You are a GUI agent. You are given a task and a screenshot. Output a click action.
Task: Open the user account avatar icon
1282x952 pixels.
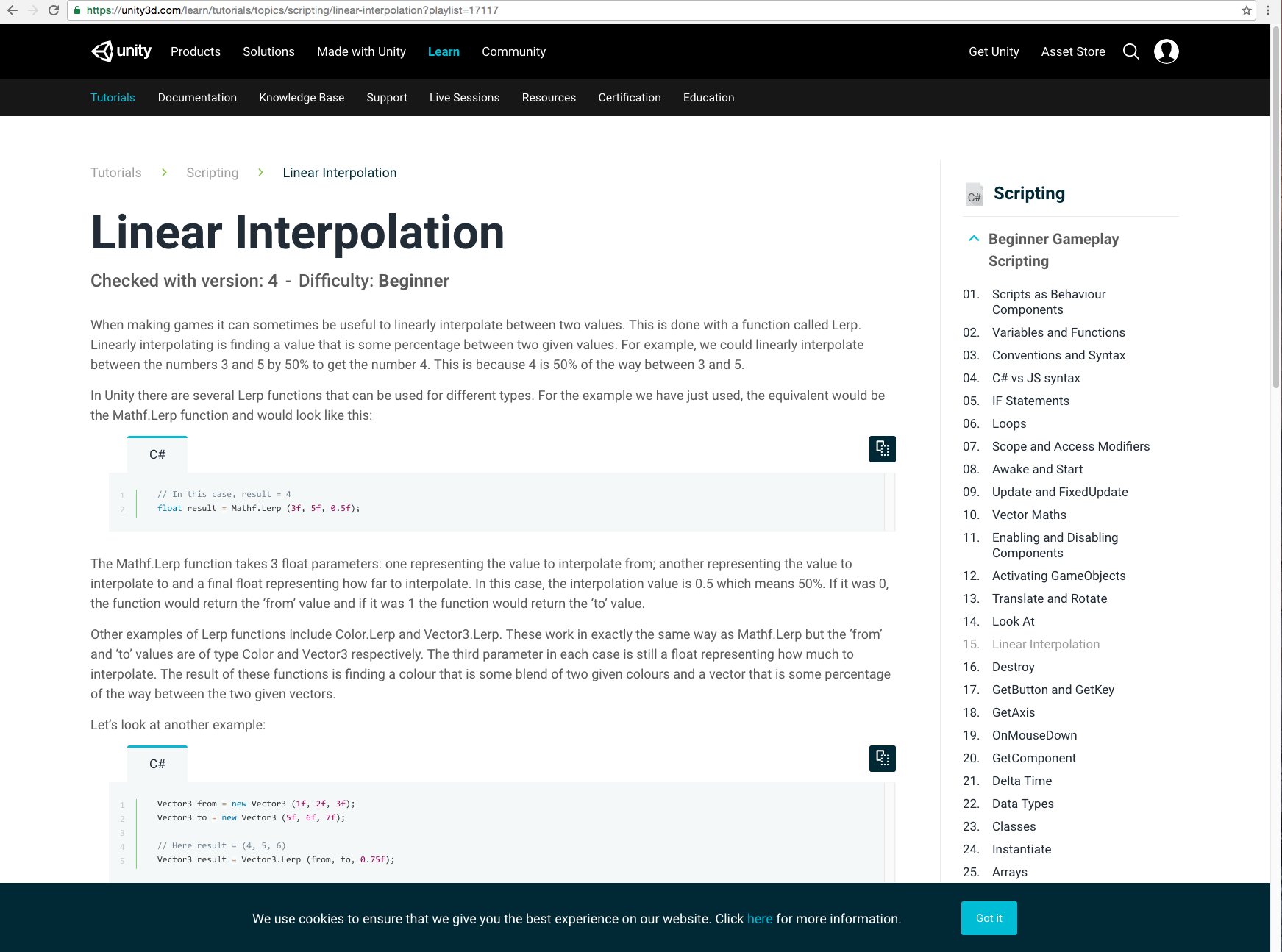click(1167, 51)
